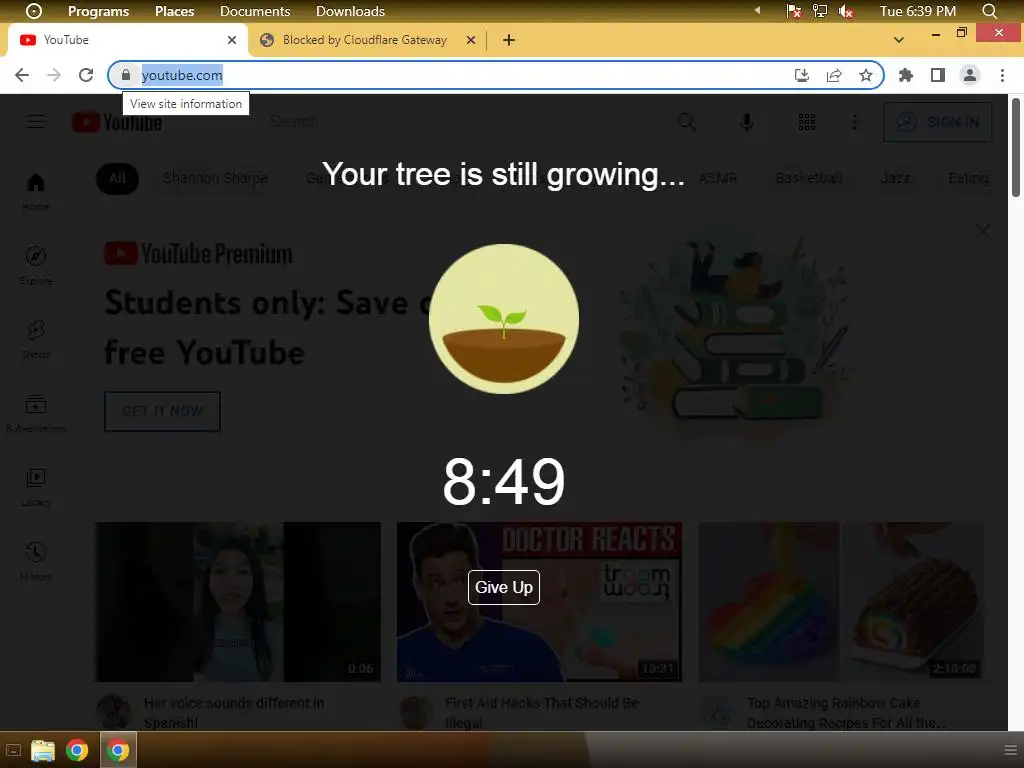Reload the YouTube page
The height and width of the screenshot is (768, 1024).
(86, 75)
